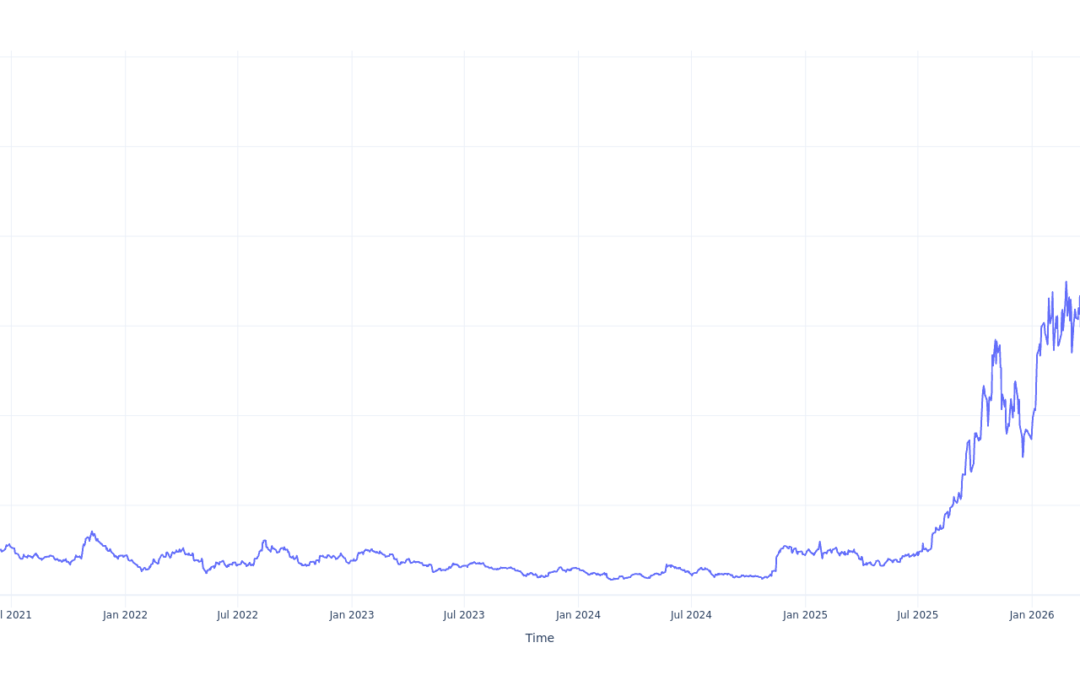Viewport: 1080px width, 675px height.
Task: Click the line where it crosses Jul 2025
Action: (917, 551)
